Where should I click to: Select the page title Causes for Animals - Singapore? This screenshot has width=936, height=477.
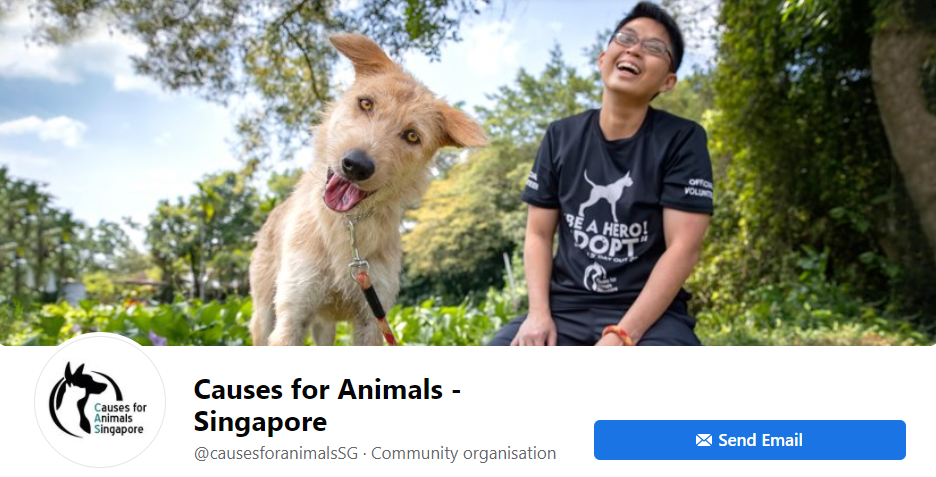327,405
